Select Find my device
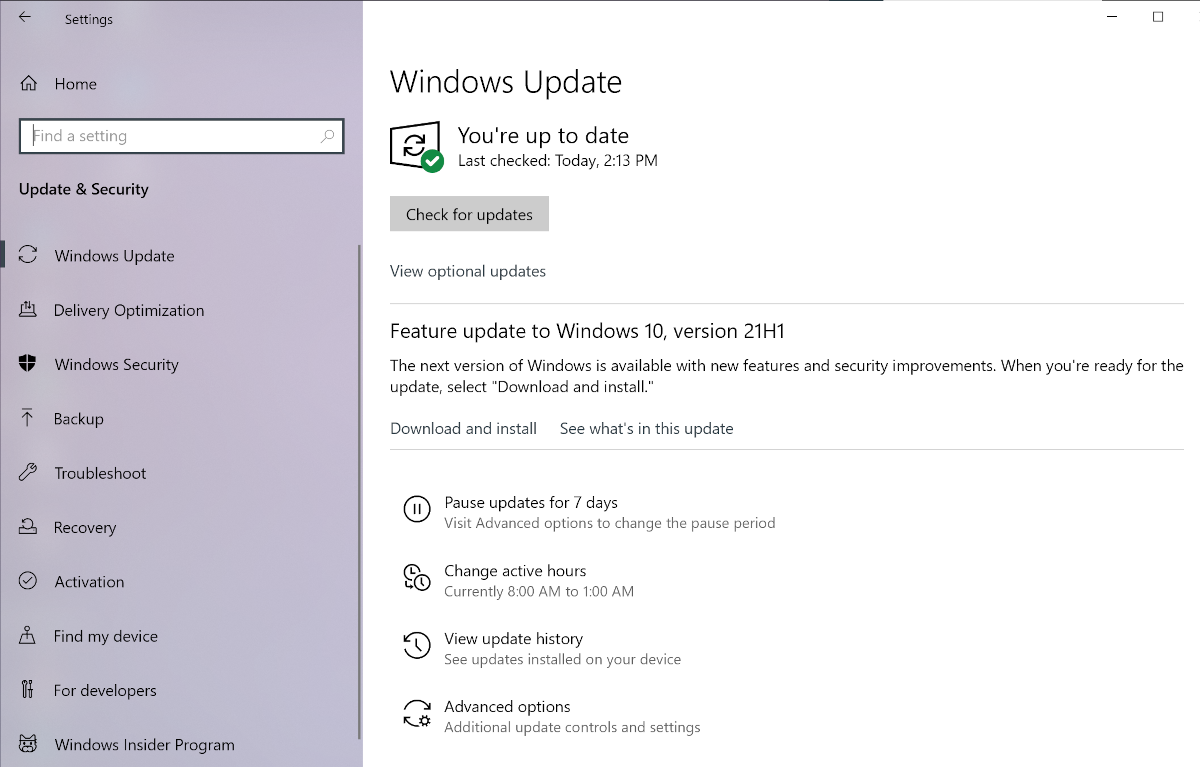1200x767 pixels. [106, 636]
